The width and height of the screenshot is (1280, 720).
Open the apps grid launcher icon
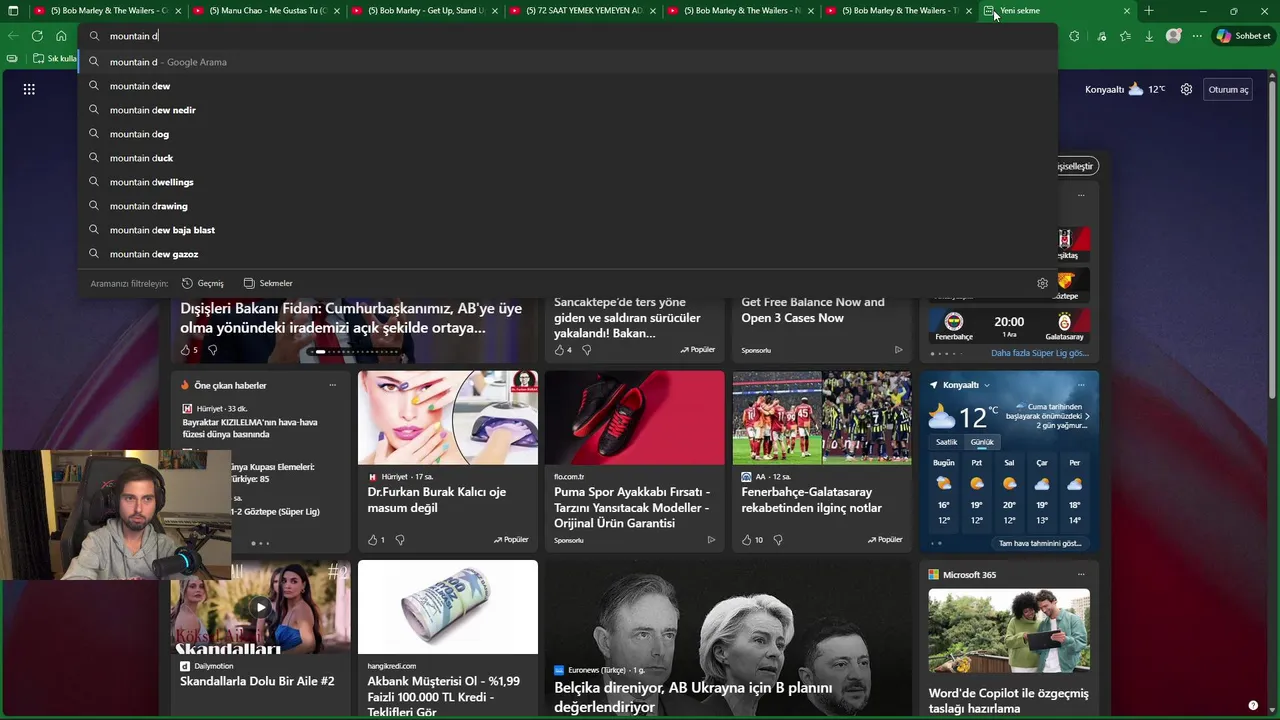coord(29,89)
